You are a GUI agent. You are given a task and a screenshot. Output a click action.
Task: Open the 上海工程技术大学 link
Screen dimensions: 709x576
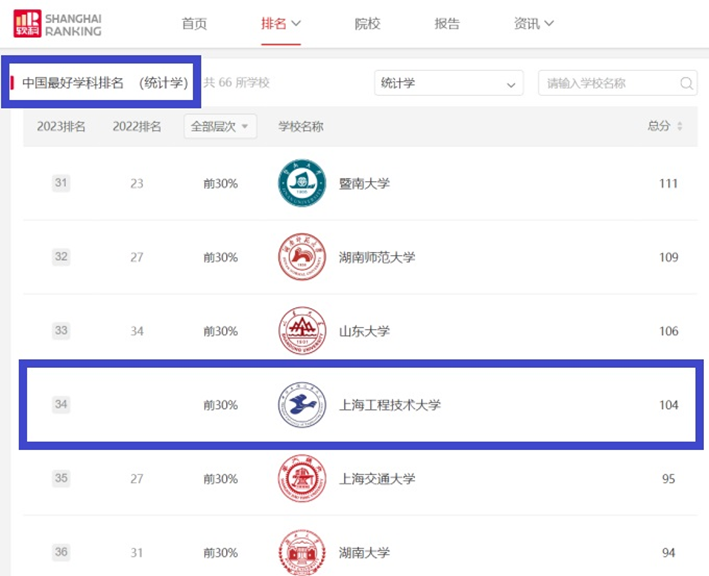(x=390, y=405)
